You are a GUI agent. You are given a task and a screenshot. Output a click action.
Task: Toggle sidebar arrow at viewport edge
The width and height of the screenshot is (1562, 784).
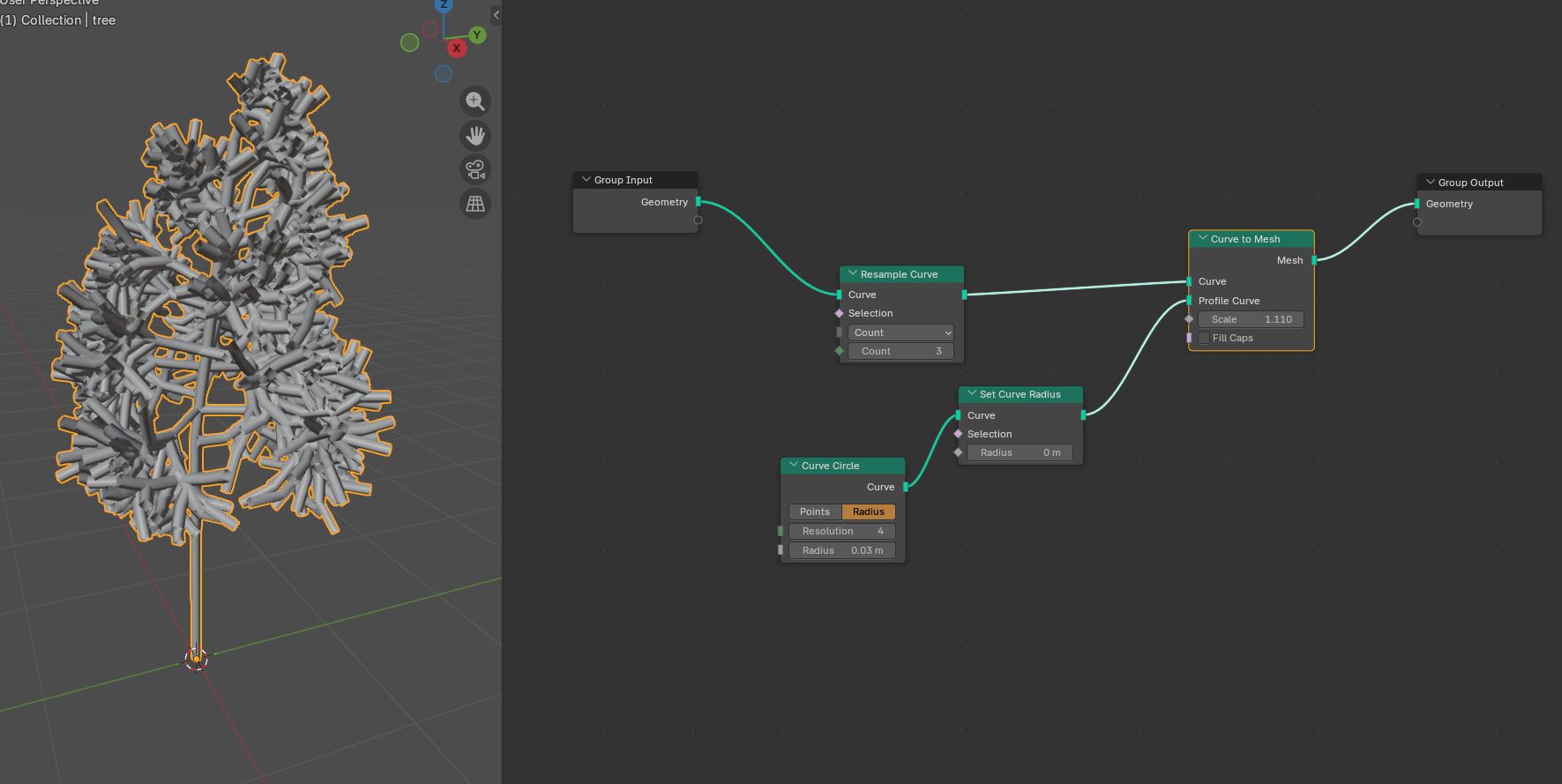[496, 15]
